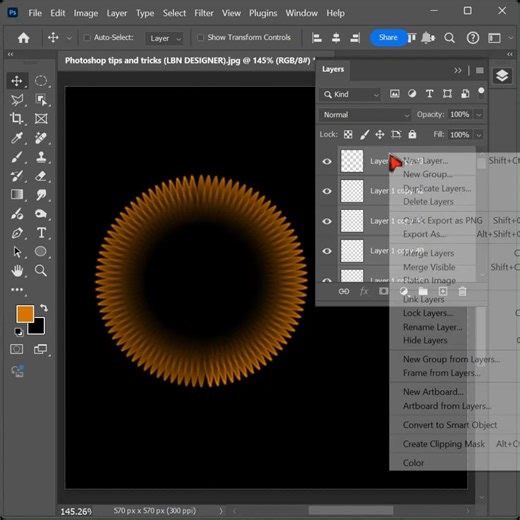Click align left edges button

[x=317, y=38]
